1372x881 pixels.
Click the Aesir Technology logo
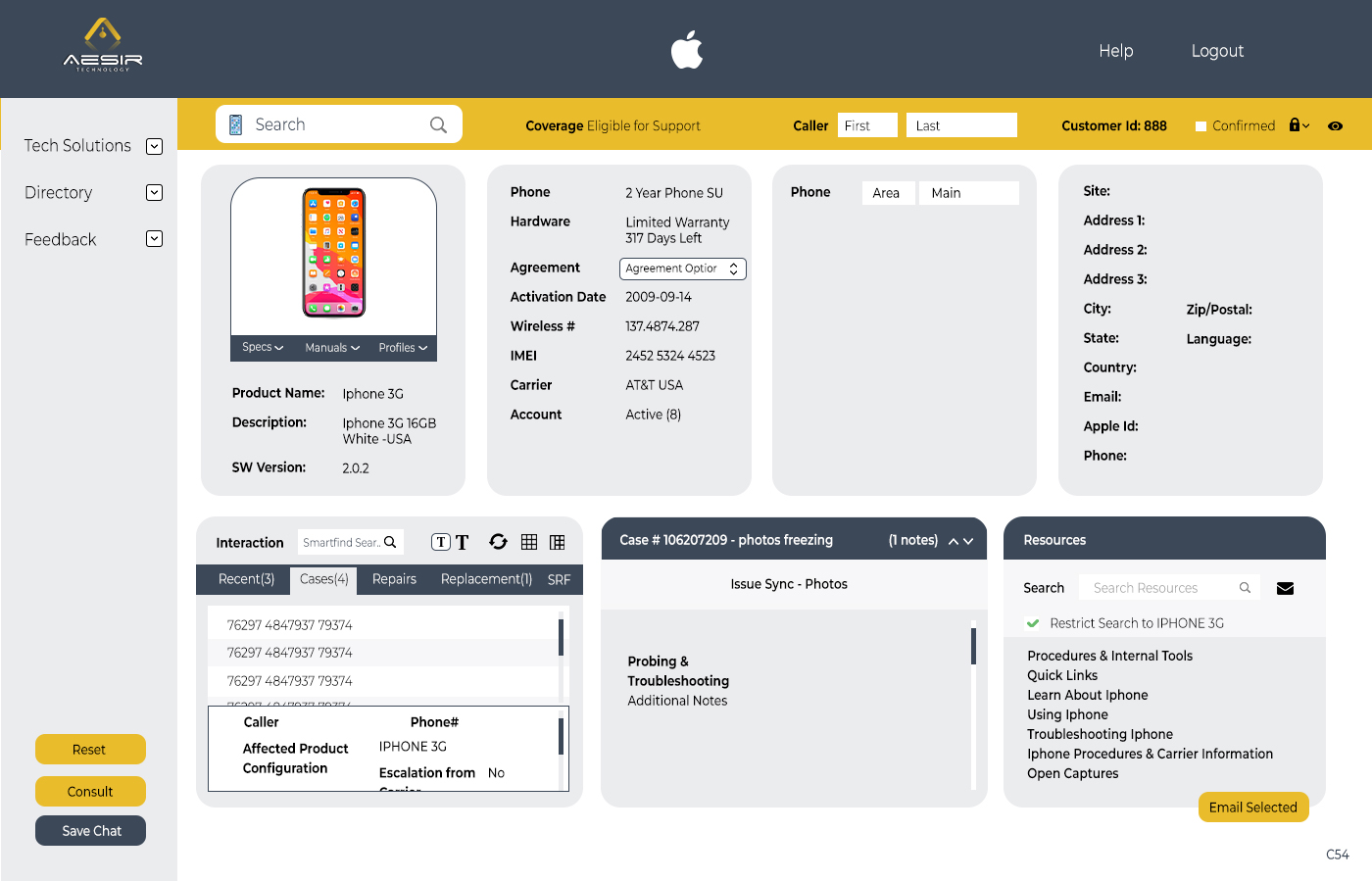tap(103, 45)
